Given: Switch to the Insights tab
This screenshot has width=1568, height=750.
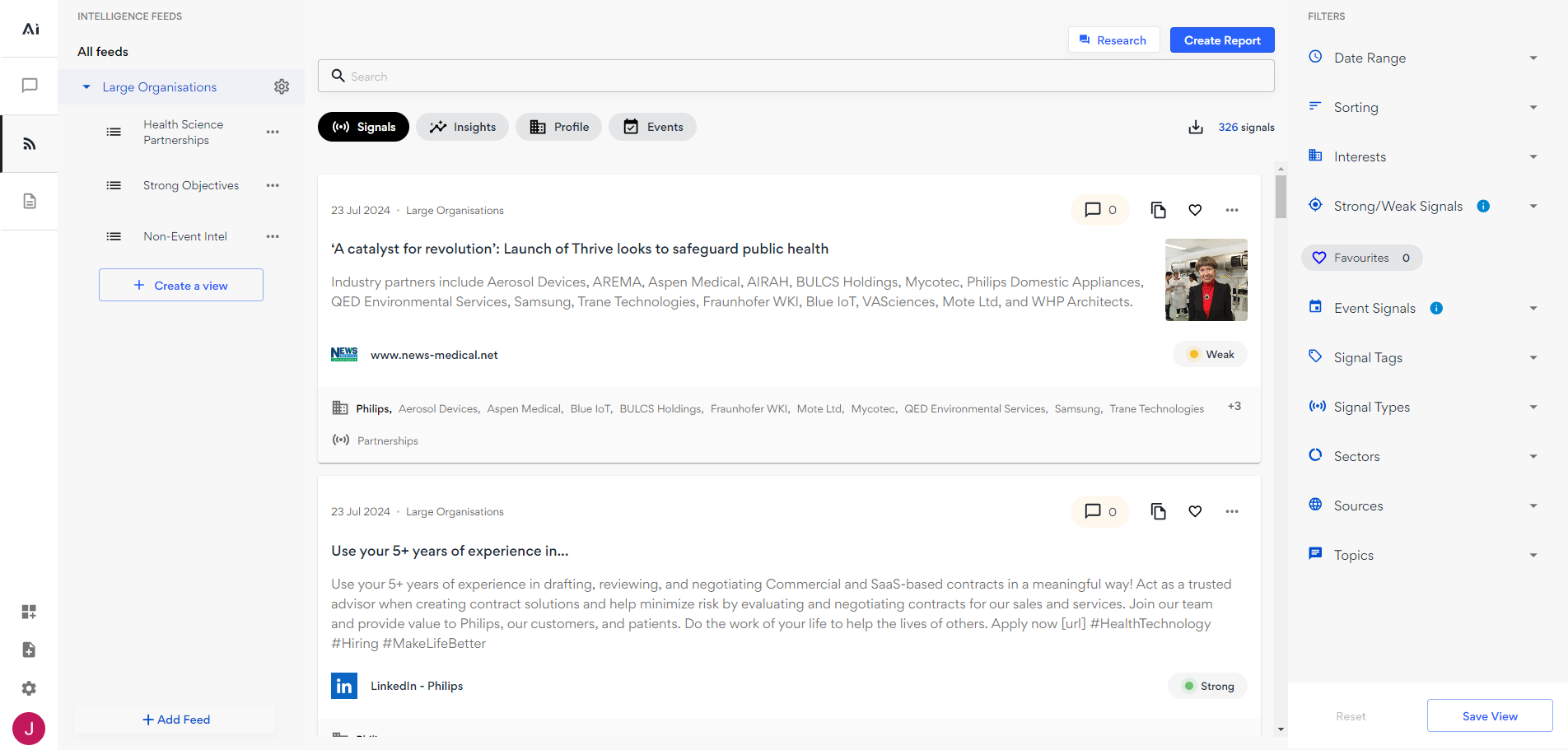Looking at the screenshot, I should pyautogui.click(x=462, y=127).
